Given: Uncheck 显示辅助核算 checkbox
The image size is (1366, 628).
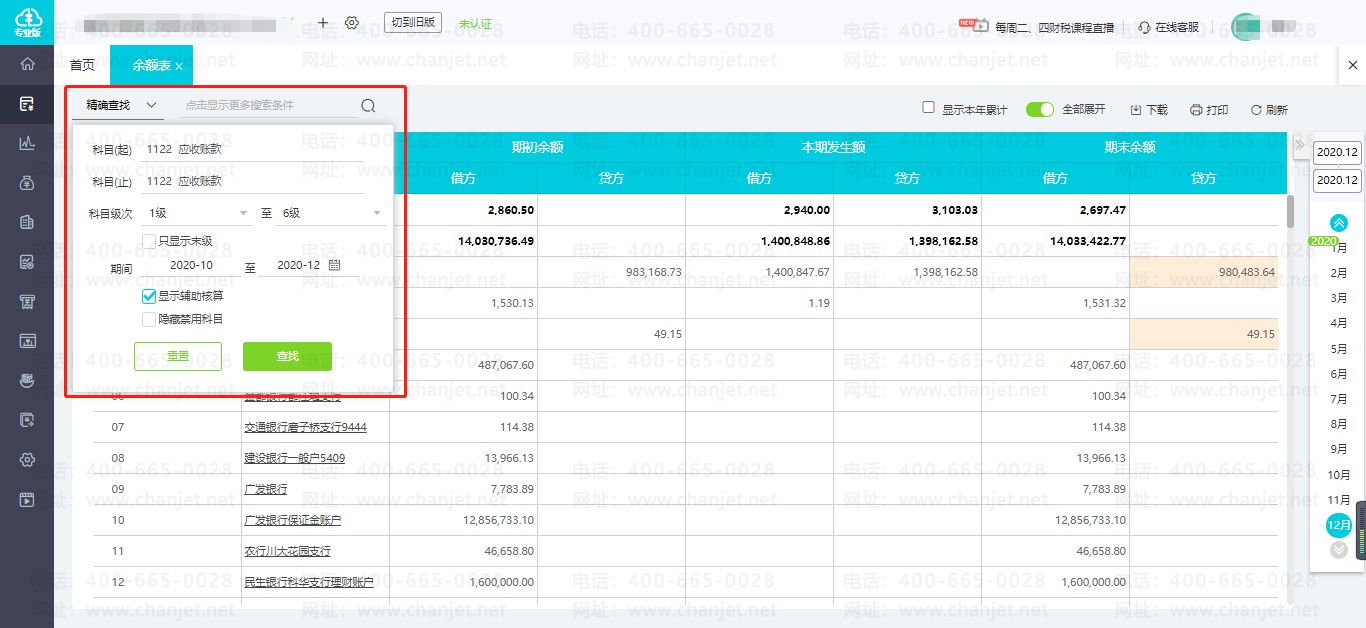Looking at the screenshot, I should [x=149, y=296].
